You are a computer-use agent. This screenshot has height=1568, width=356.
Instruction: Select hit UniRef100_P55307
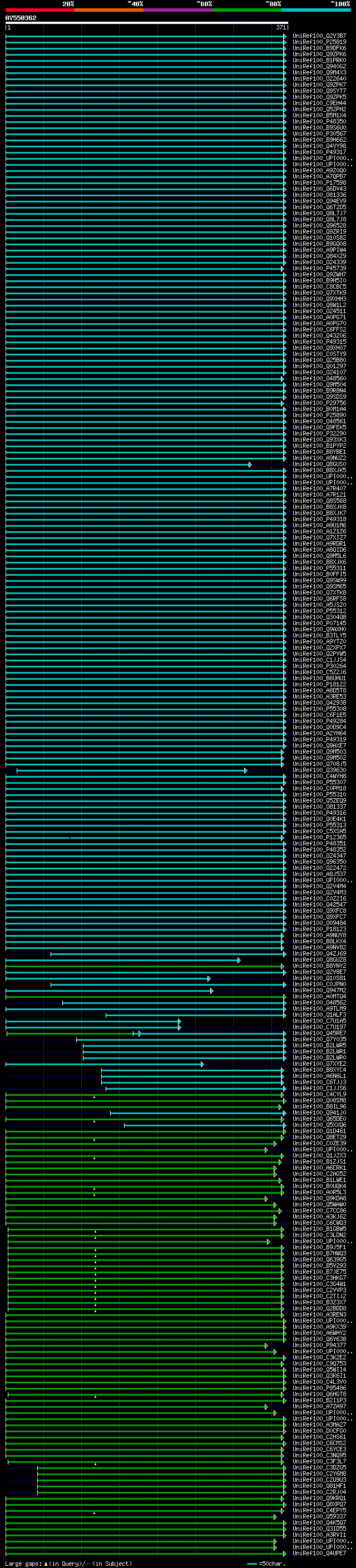click(319, 782)
